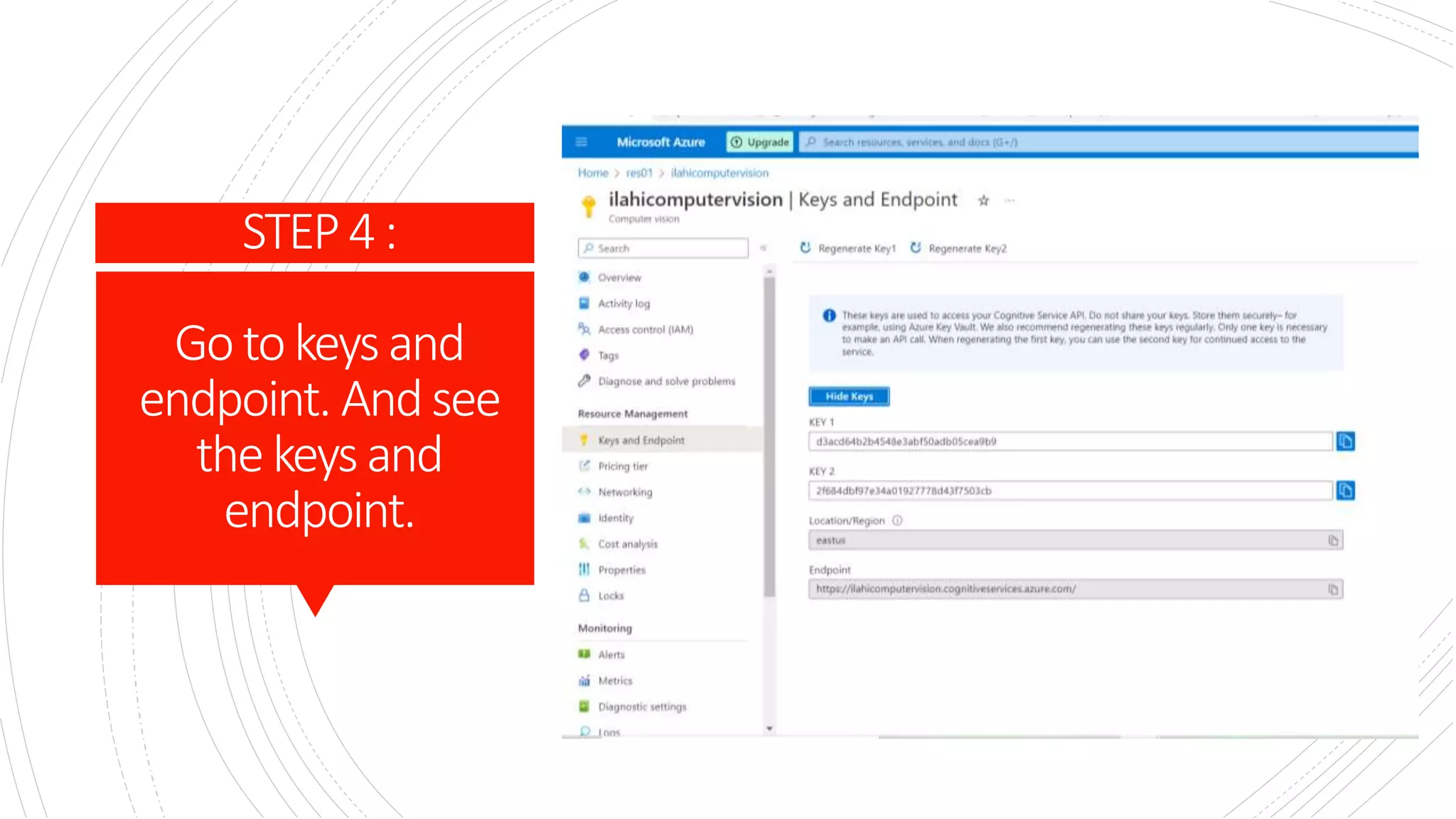Collapse the left sidebar with chevron
The image size is (1456, 819).
click(x=764, y=248)
